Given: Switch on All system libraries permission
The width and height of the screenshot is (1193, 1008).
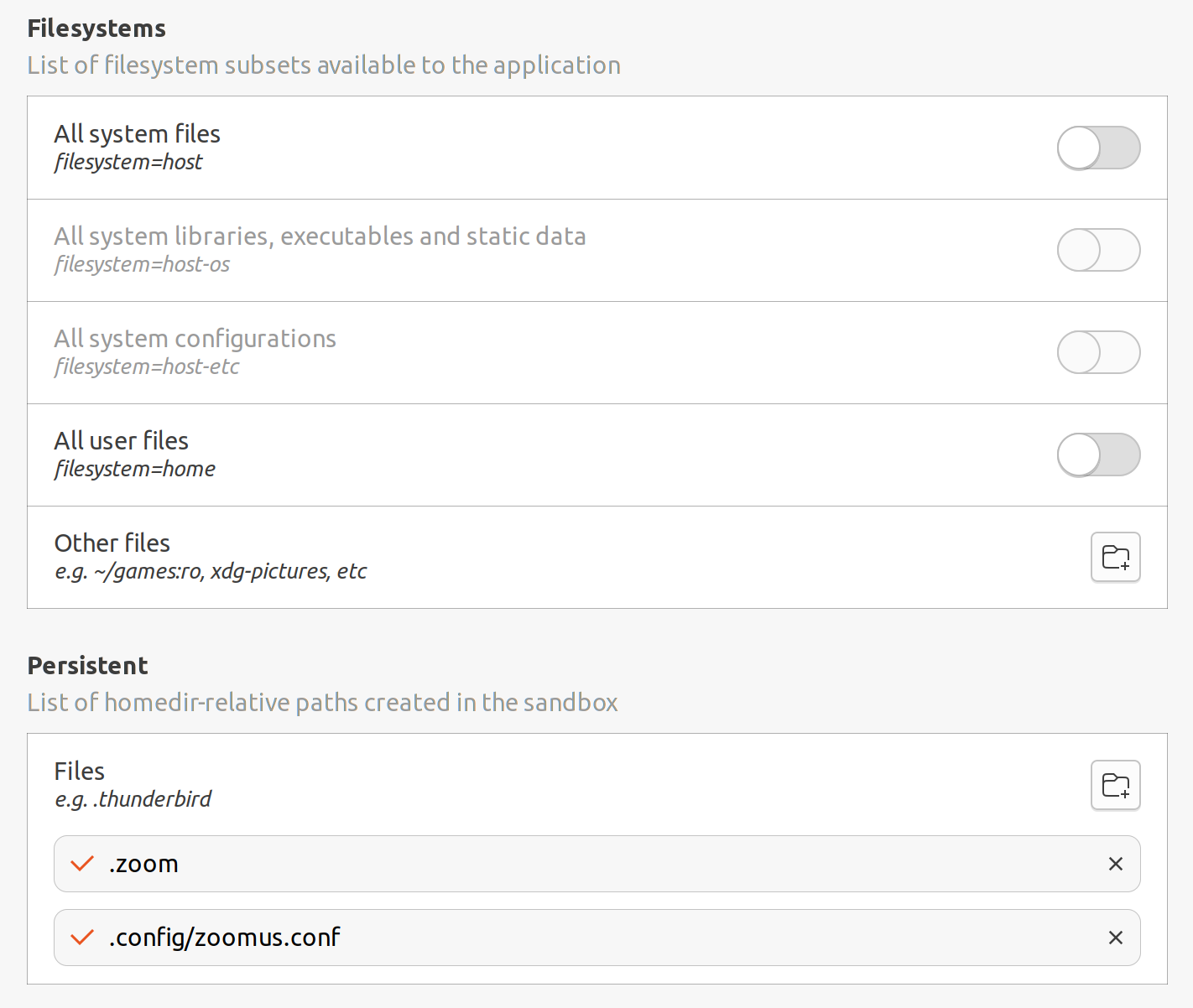Looking at the screenshot, I should pos(1098,250).
